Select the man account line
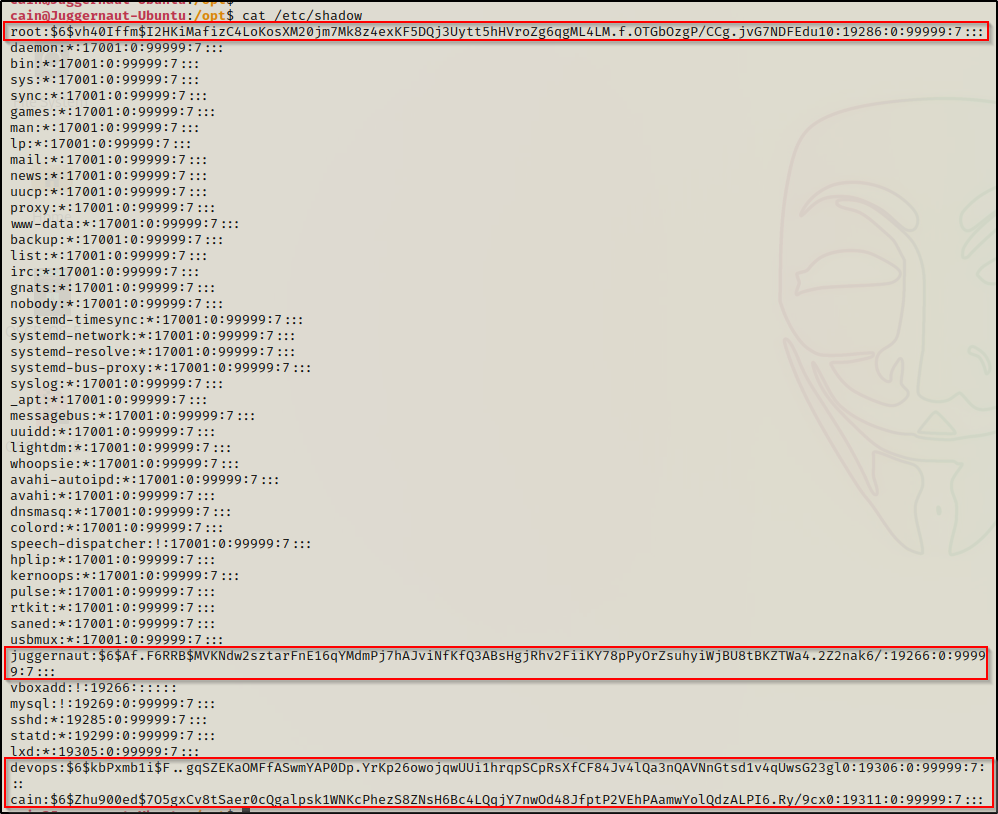This screenshot has width=998, height=814. point(104,127)
